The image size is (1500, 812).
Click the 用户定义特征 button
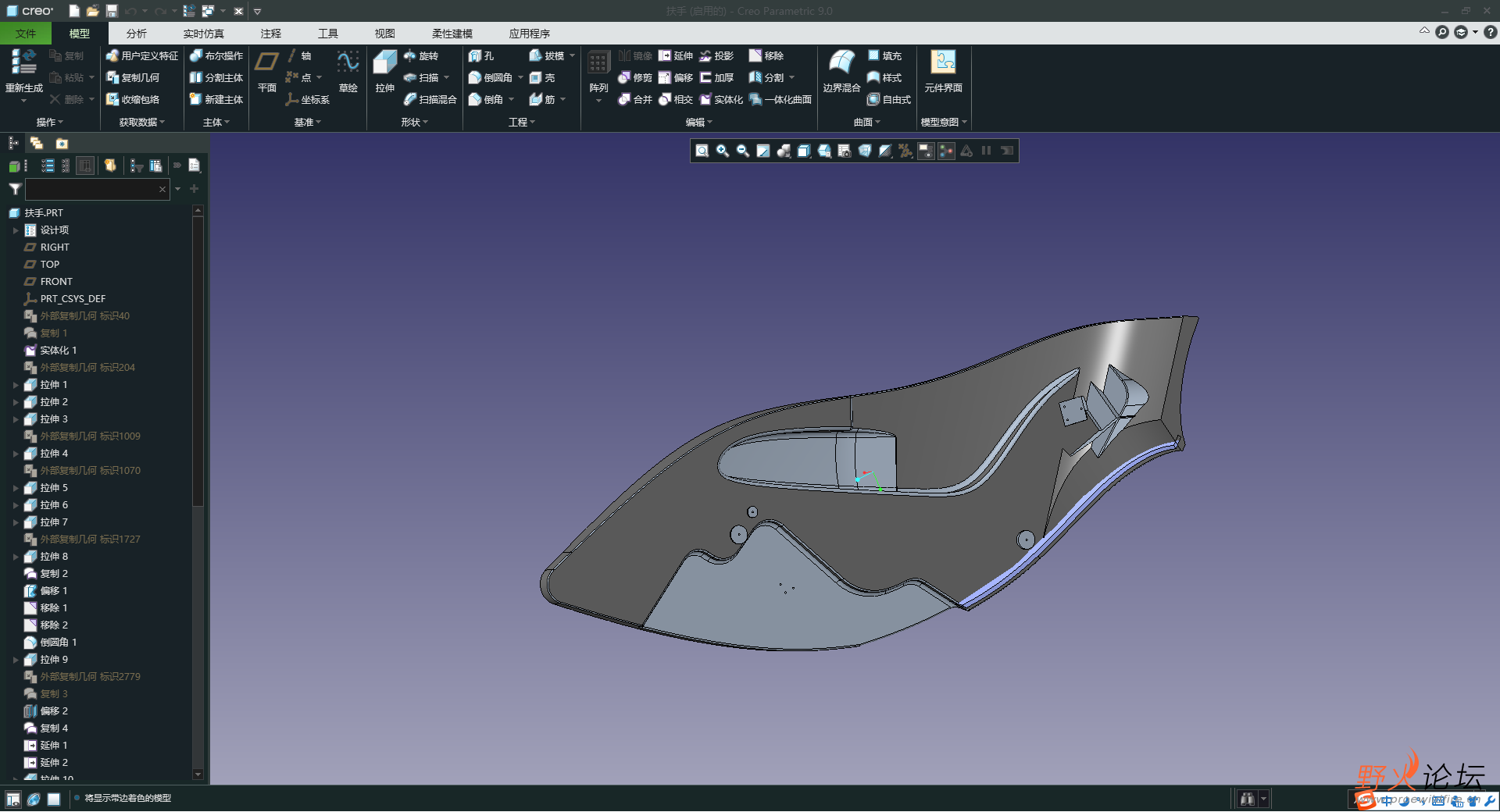142,56
